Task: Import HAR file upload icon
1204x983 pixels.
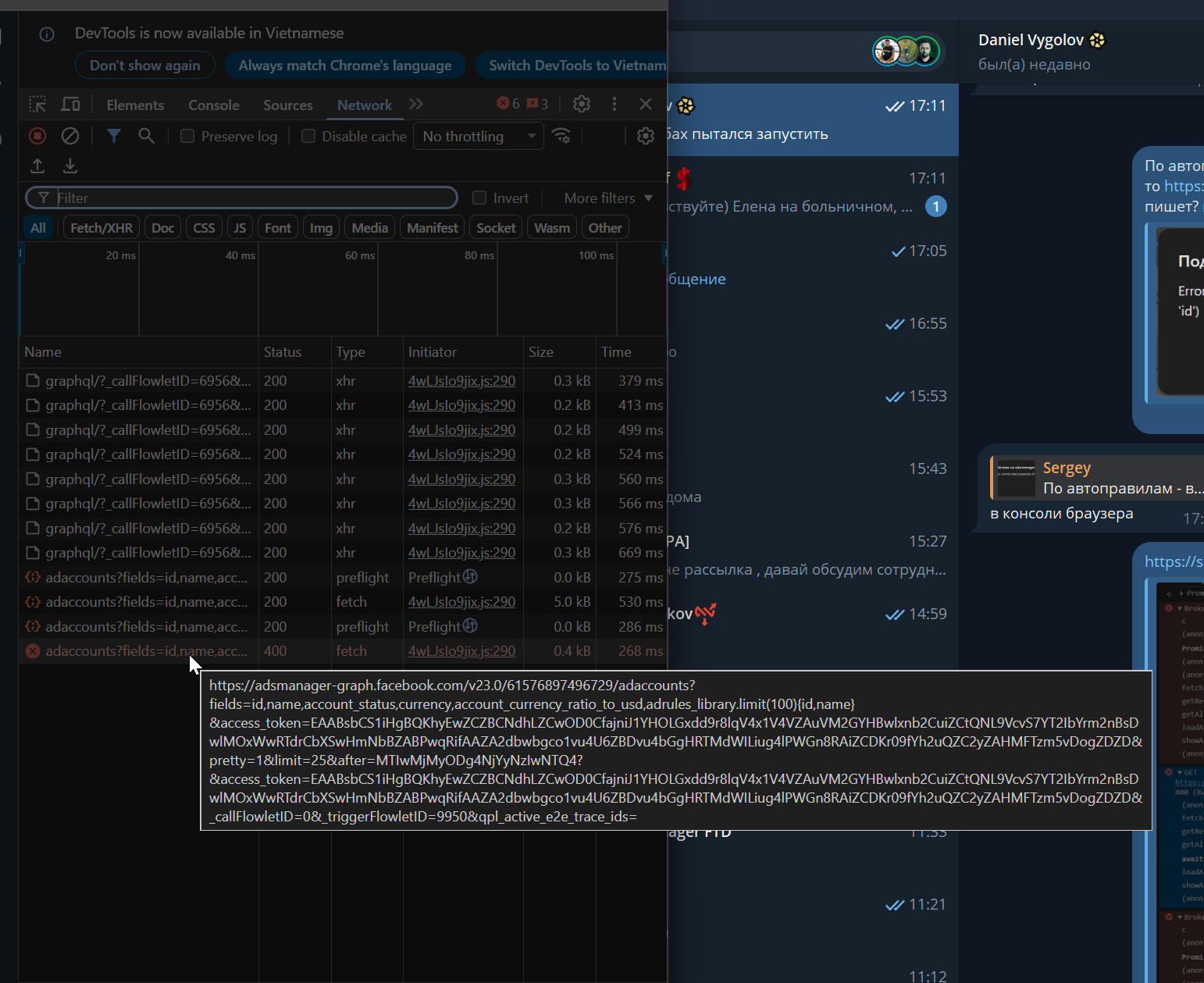Action: tap(37, 166)
